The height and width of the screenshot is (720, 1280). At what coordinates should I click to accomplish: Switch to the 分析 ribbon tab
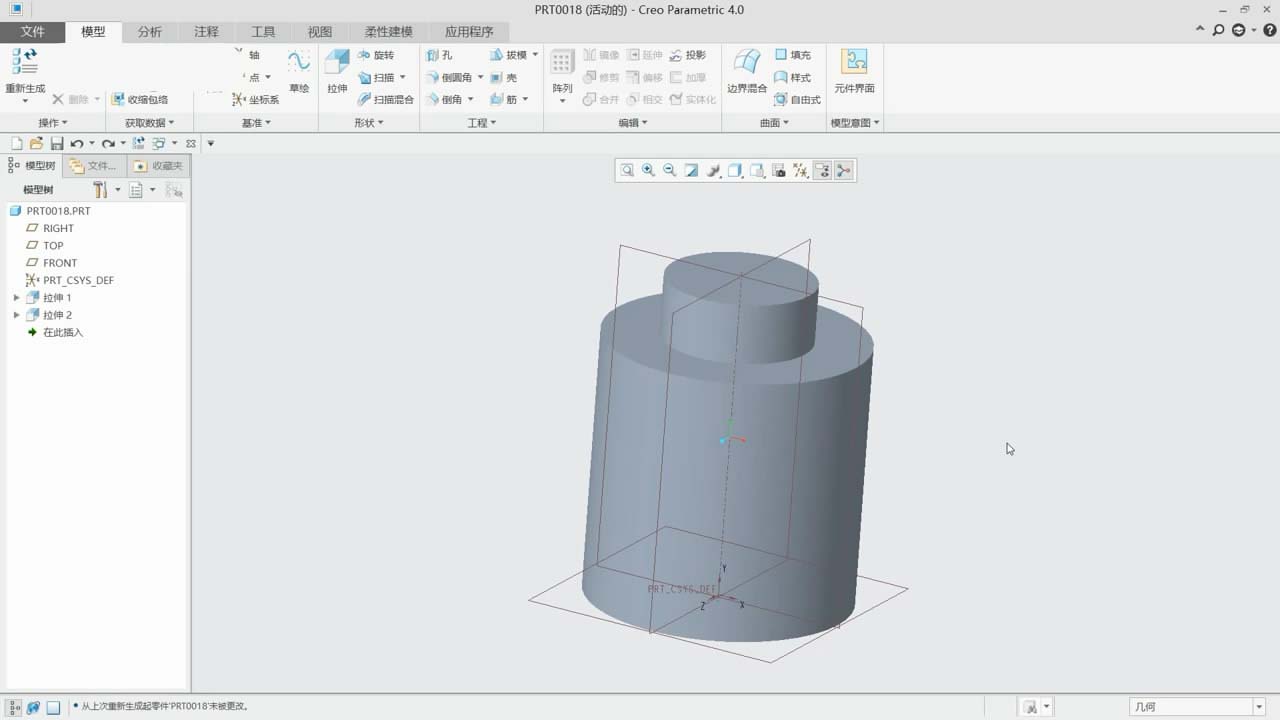coord(150,32)
